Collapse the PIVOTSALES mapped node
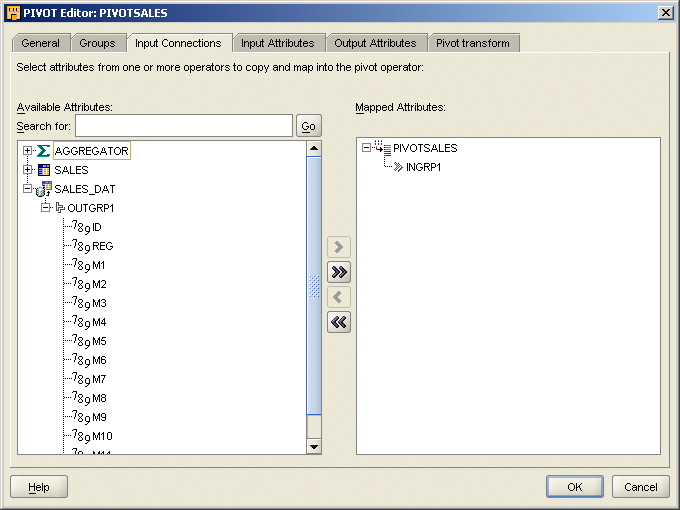The height and width of the screenshot is (510, 680). (366, 148)
